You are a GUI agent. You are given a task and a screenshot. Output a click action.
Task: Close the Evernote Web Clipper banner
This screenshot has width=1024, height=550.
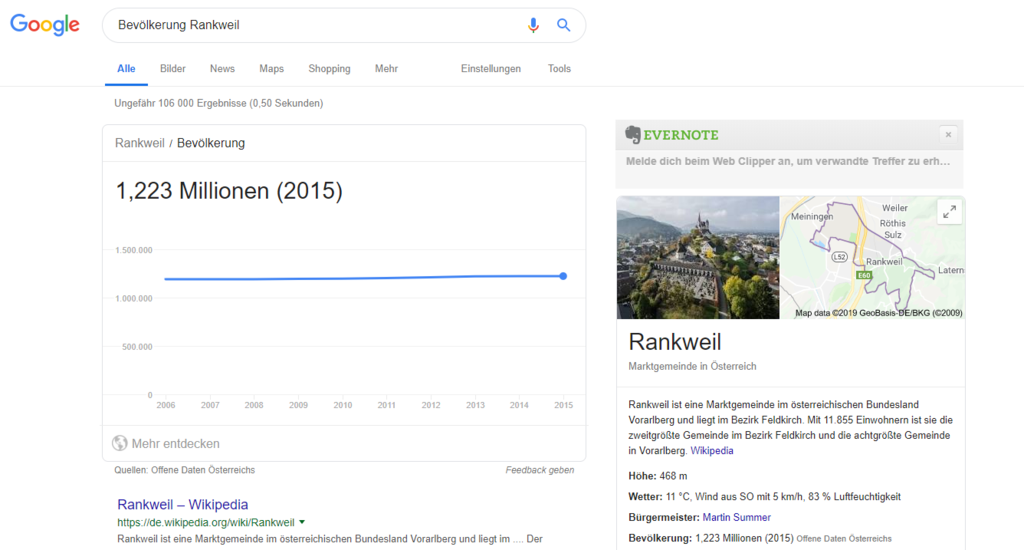click(948, 134)
